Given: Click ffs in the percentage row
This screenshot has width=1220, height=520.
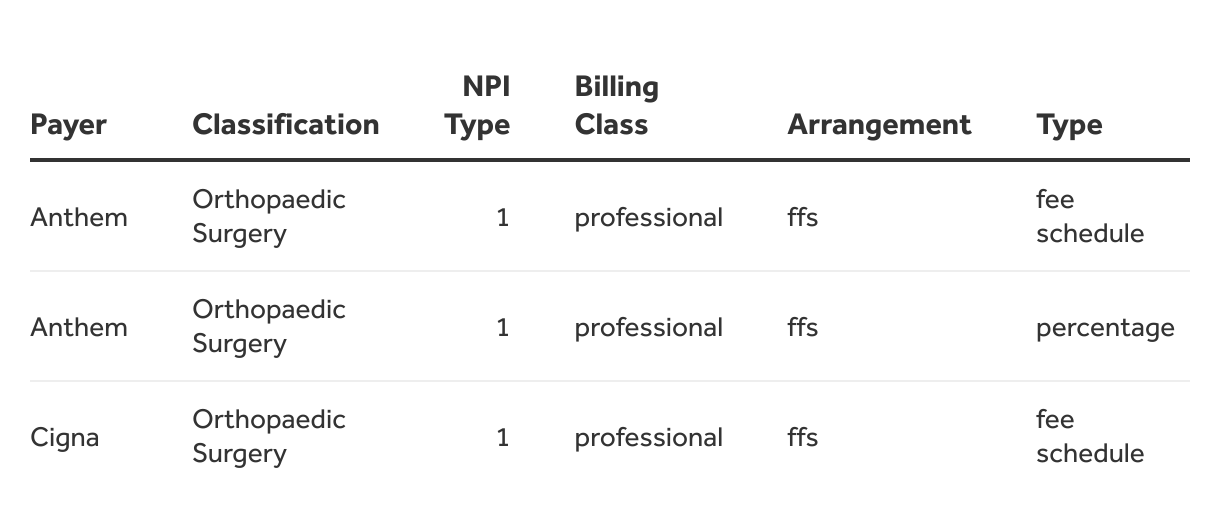Looking at the screenshot, I should pyautogui.click(x=803, y=327).
